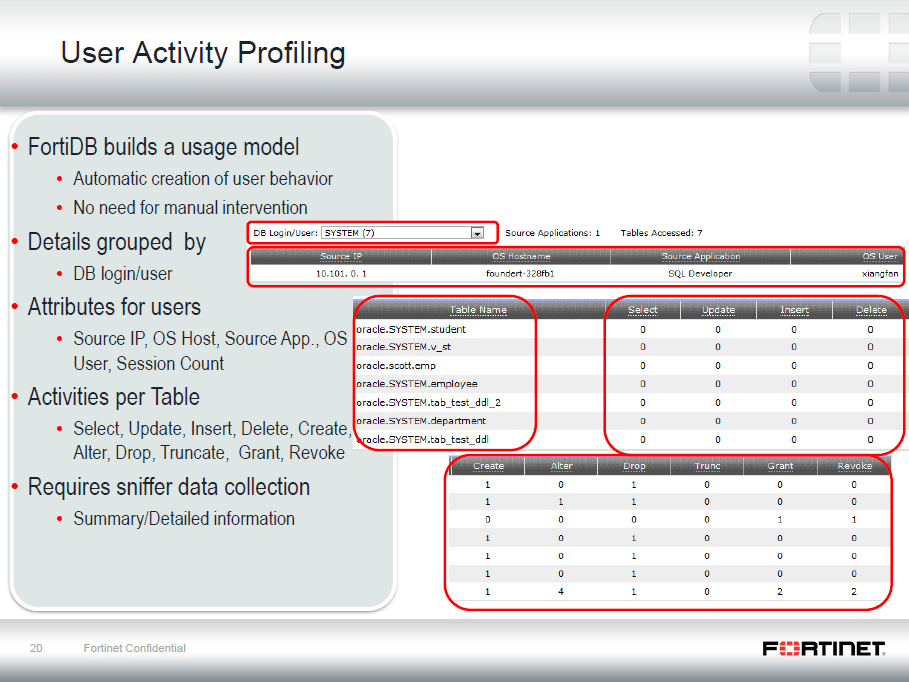Click the Summary/Detailed information bullet
This screenshot has width=909, height=682.
184,518
